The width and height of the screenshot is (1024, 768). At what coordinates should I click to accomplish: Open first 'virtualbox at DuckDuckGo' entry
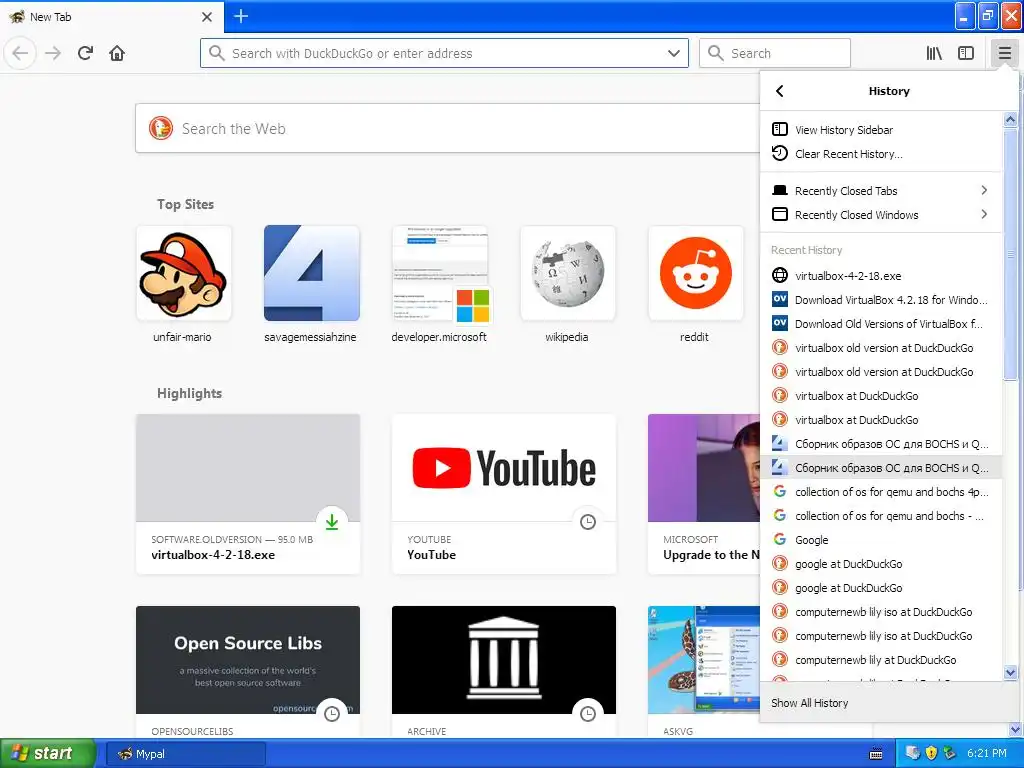tap(881, 396)
